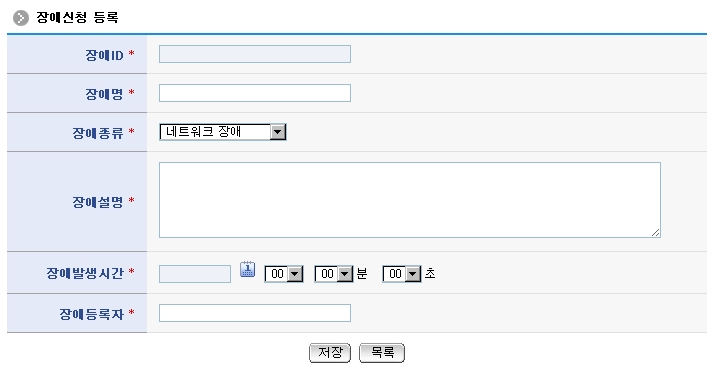The image size is (720, 374).
Task: Click the 장애등록자 field label
Action: tap(91, 314)
